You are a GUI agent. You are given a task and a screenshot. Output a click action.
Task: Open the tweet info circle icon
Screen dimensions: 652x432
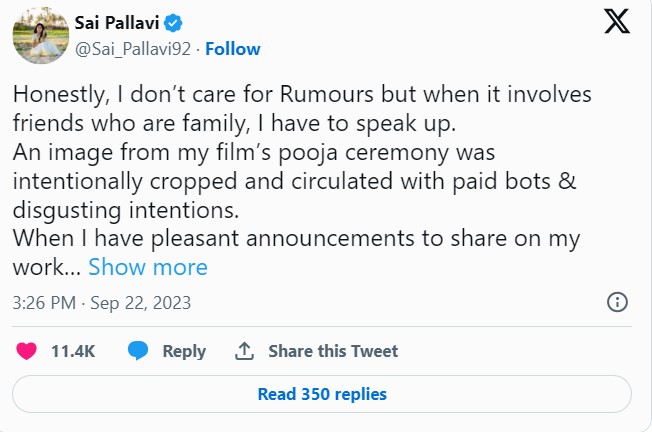coord(618,302)
